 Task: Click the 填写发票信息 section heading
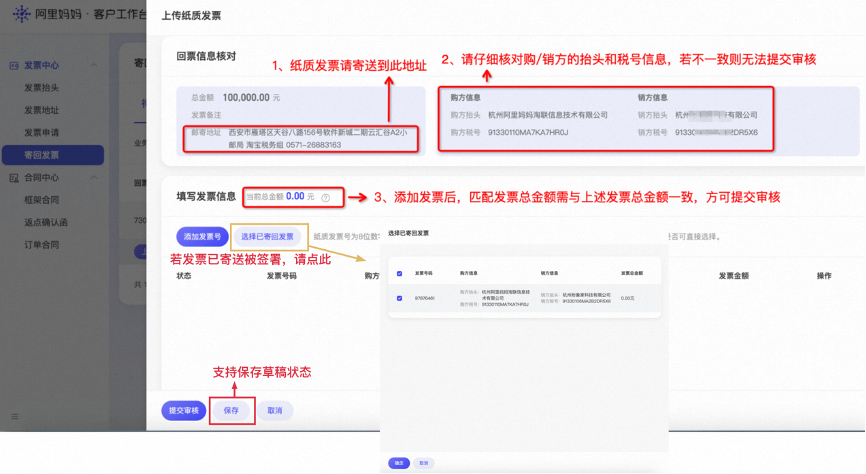click(206, 196)
